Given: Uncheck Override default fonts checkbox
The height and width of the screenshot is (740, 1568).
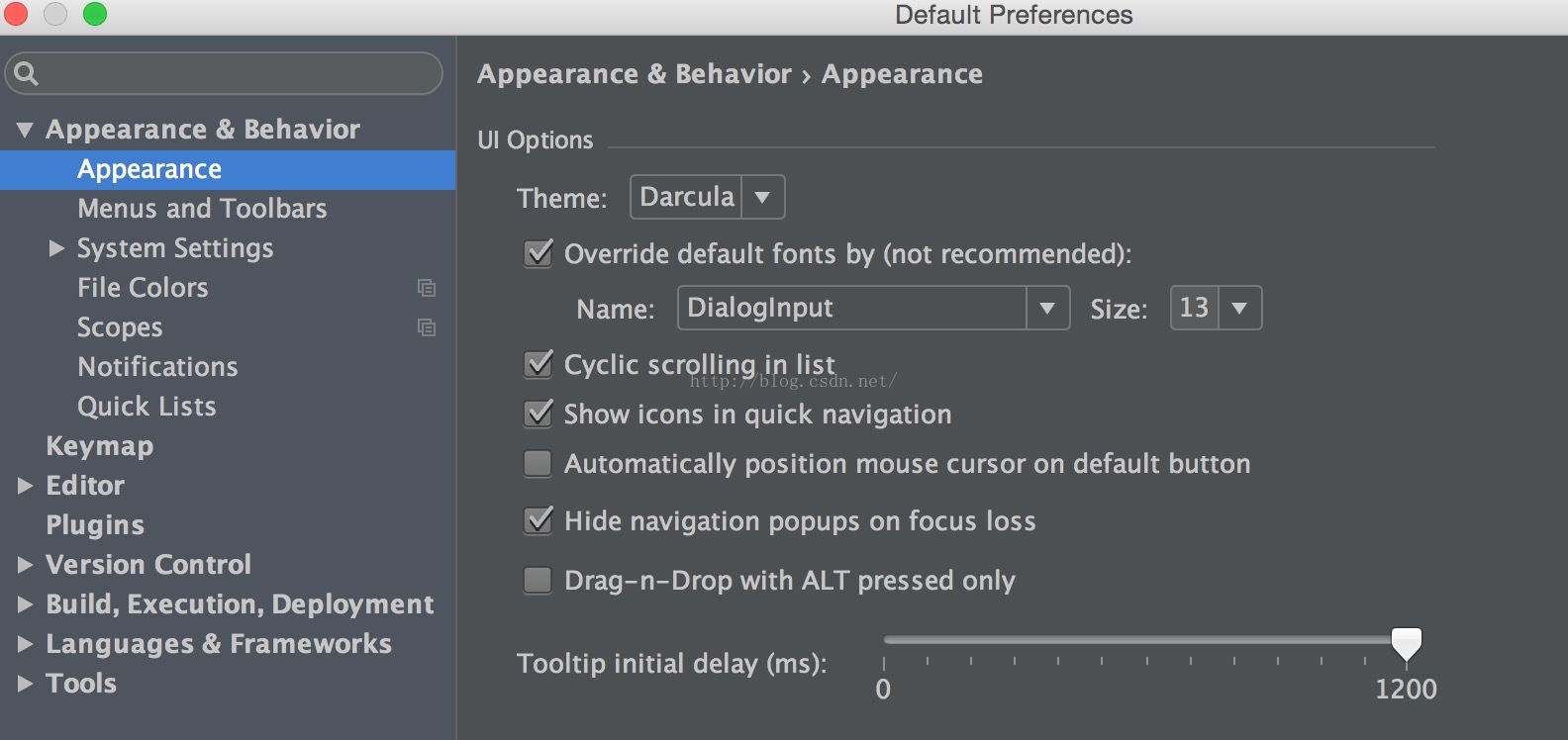Looking at the screenshot, I should click(x=539, y=253).
